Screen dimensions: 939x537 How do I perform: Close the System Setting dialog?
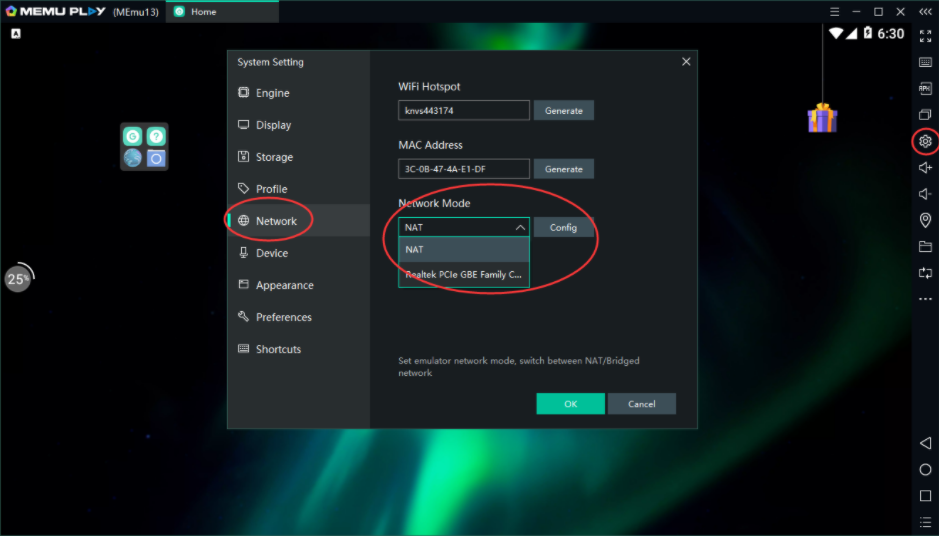tap(686, 62)
